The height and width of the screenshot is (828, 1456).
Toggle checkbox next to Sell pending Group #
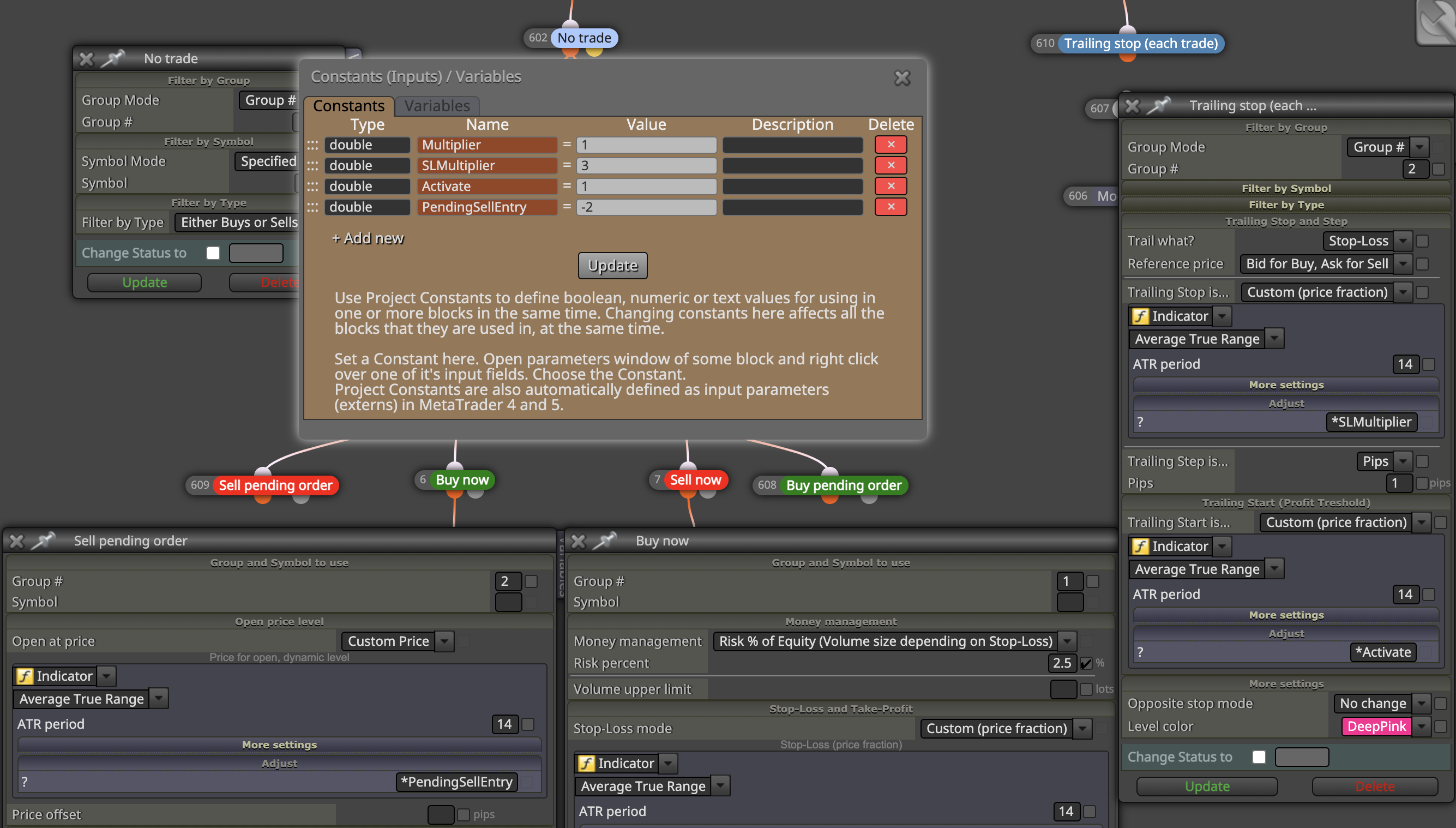click(531, 581)
